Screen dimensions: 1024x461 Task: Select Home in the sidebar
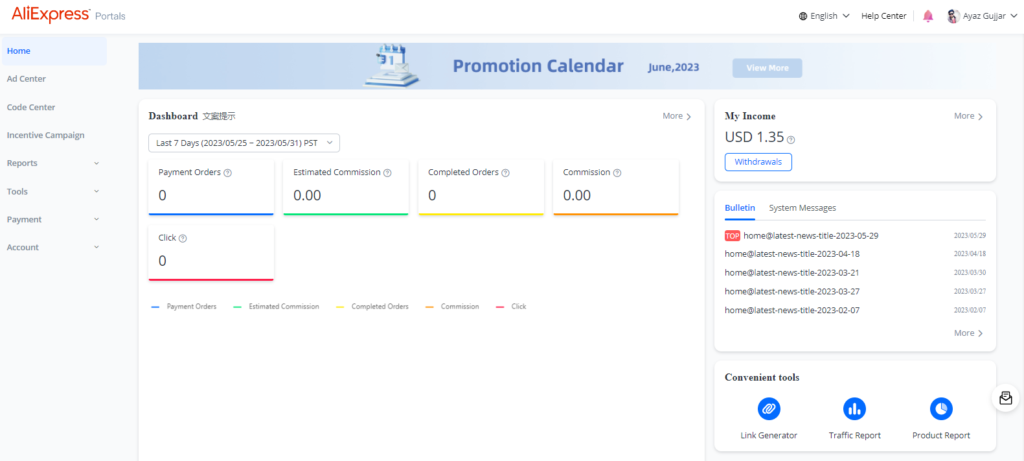coord(54,51)
